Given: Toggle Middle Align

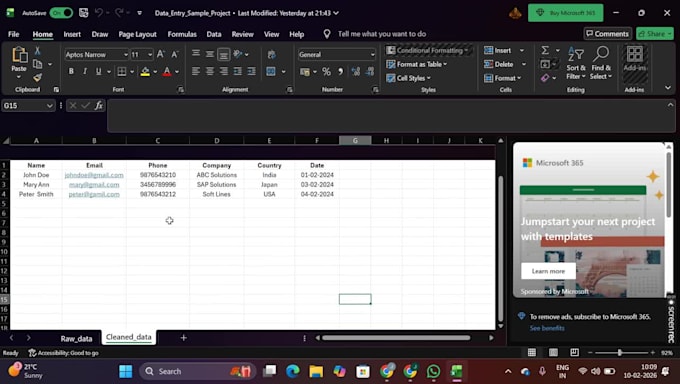Looking at the screenshot, I should click(x=210, y=54).
